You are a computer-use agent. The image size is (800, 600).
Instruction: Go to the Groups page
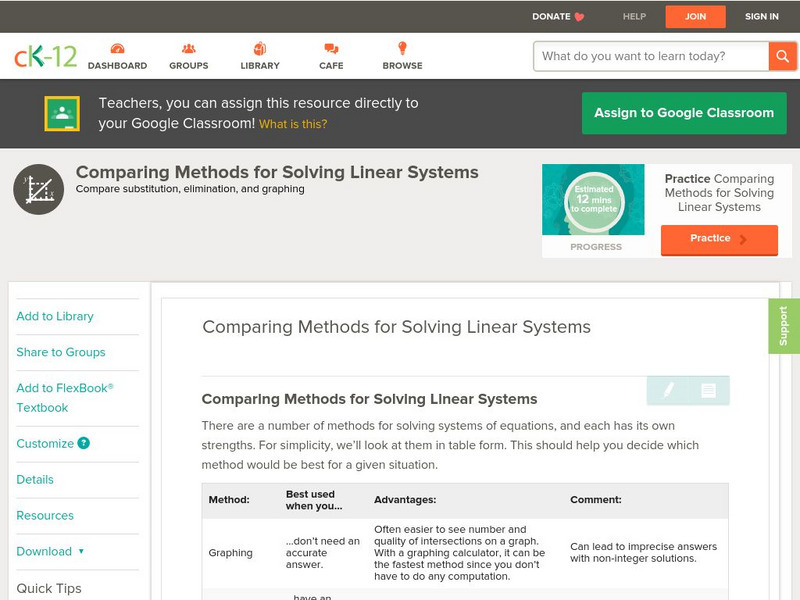(x=188, y=56)
